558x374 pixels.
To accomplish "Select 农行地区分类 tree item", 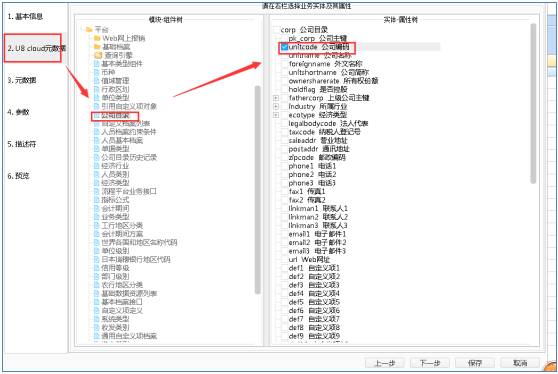I will click(x=122, y=285).
